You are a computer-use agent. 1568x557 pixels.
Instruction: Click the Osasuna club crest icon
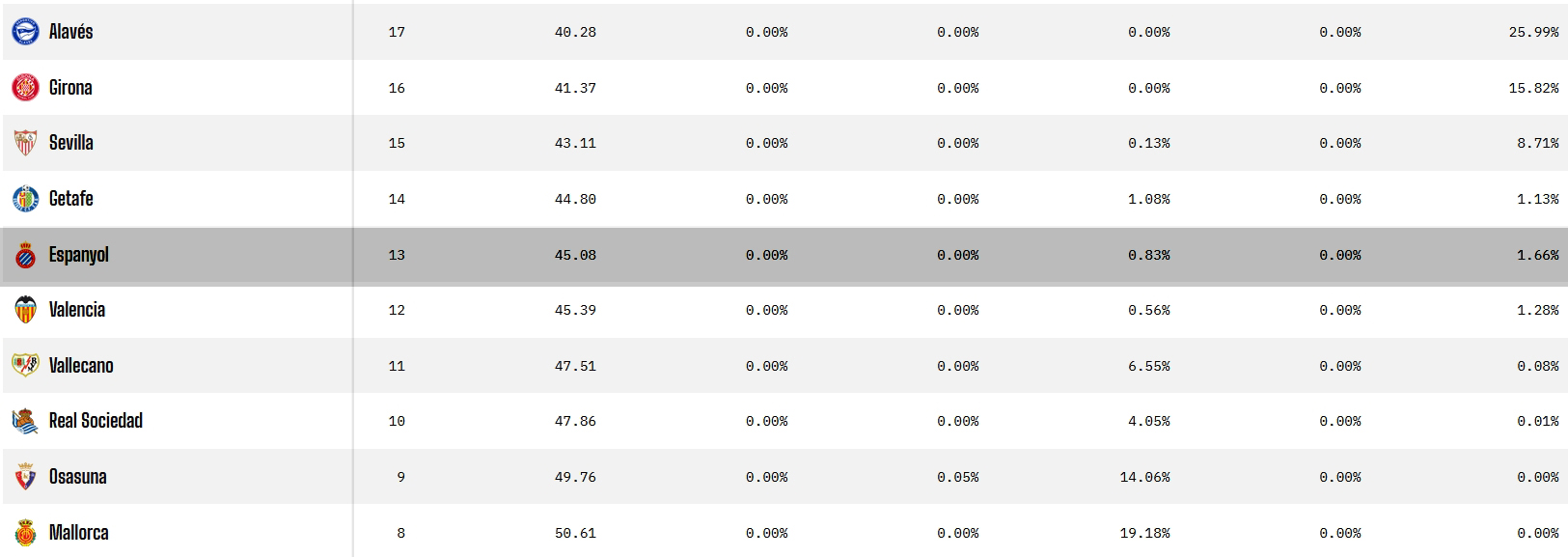(24, 477)
